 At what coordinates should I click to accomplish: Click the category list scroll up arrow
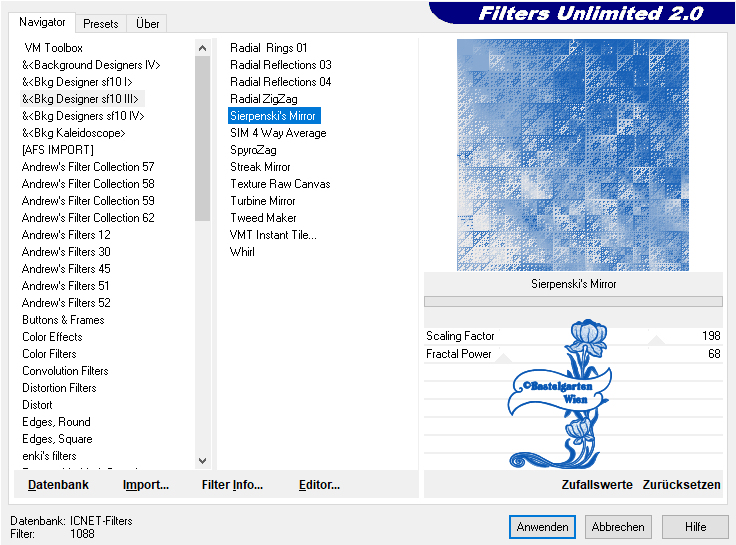[202, 48]
